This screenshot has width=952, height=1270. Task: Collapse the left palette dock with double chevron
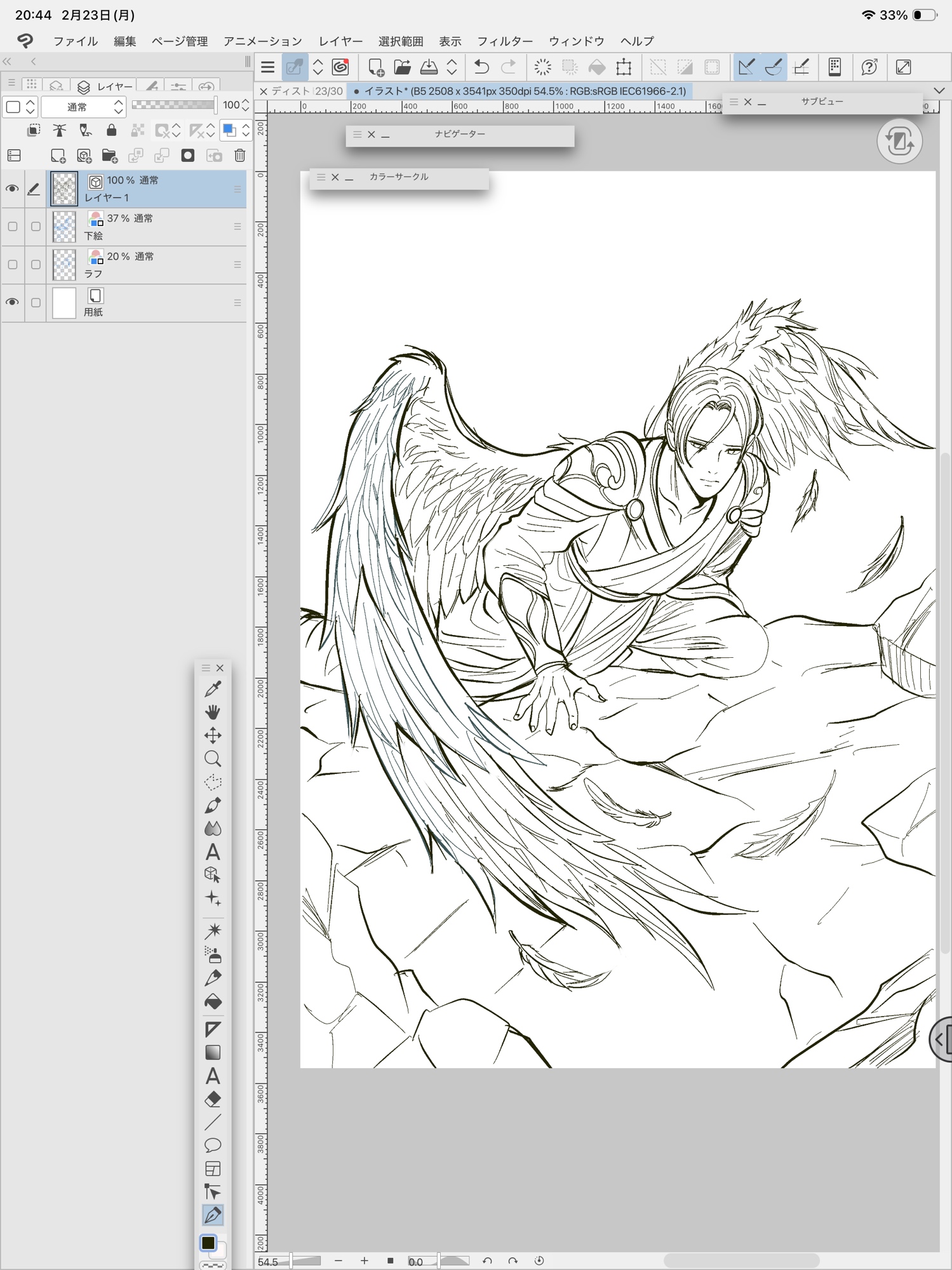click(x=8, y=62)
